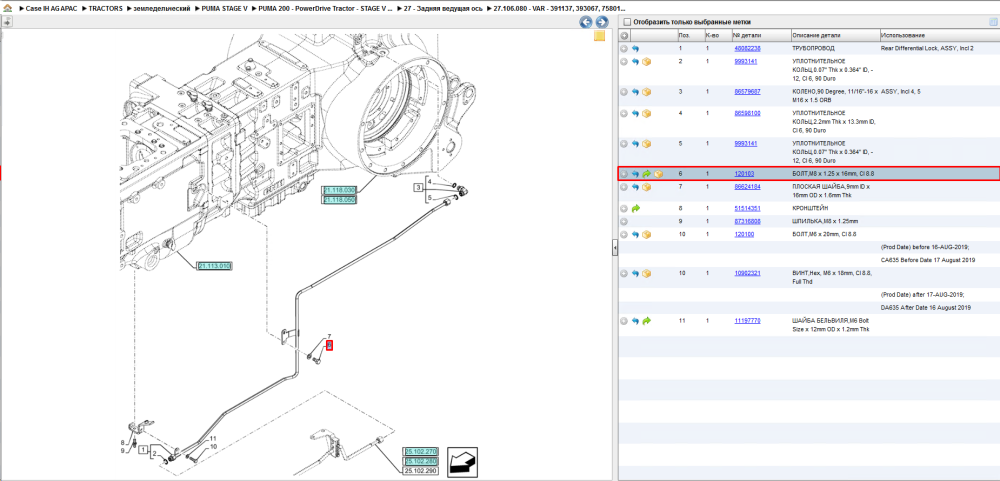Click the 'PUMA 200 - PowerDrive Tractor' breadcrumb
1000x481 pixels.
tap(324, 10)
